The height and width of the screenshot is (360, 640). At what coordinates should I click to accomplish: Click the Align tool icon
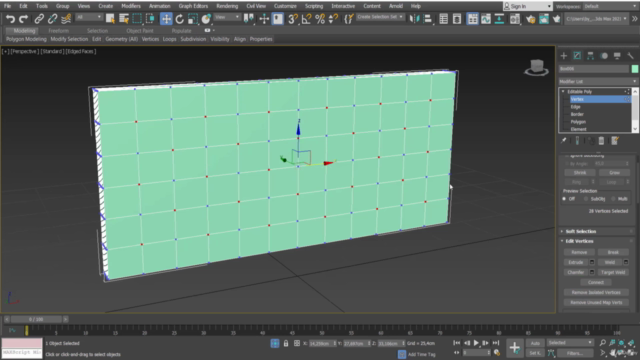click(x=427, y=19)
